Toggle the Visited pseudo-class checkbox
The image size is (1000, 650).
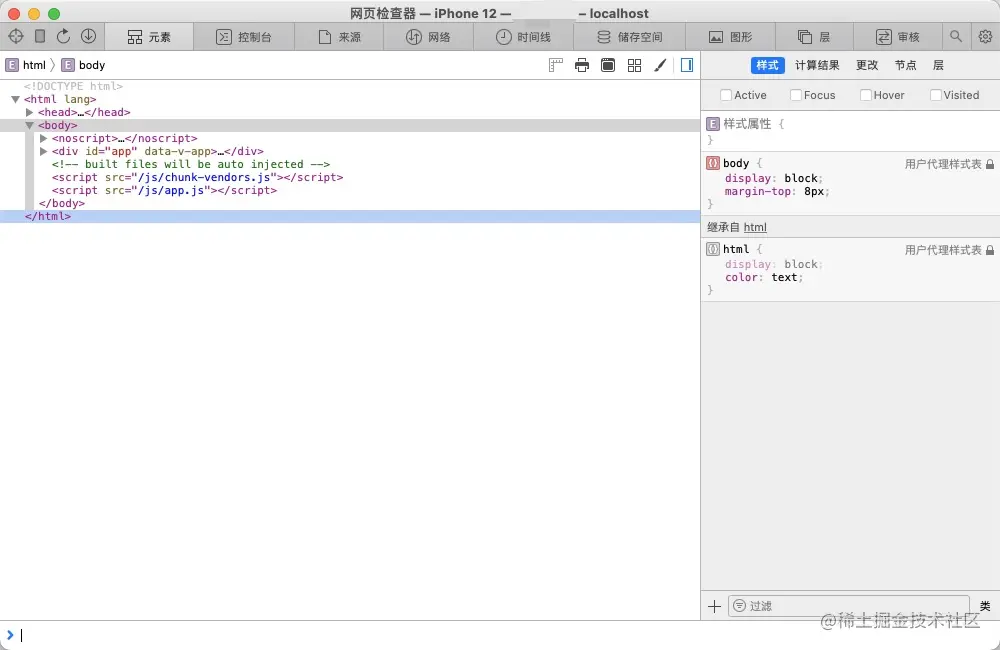(936, 95)
